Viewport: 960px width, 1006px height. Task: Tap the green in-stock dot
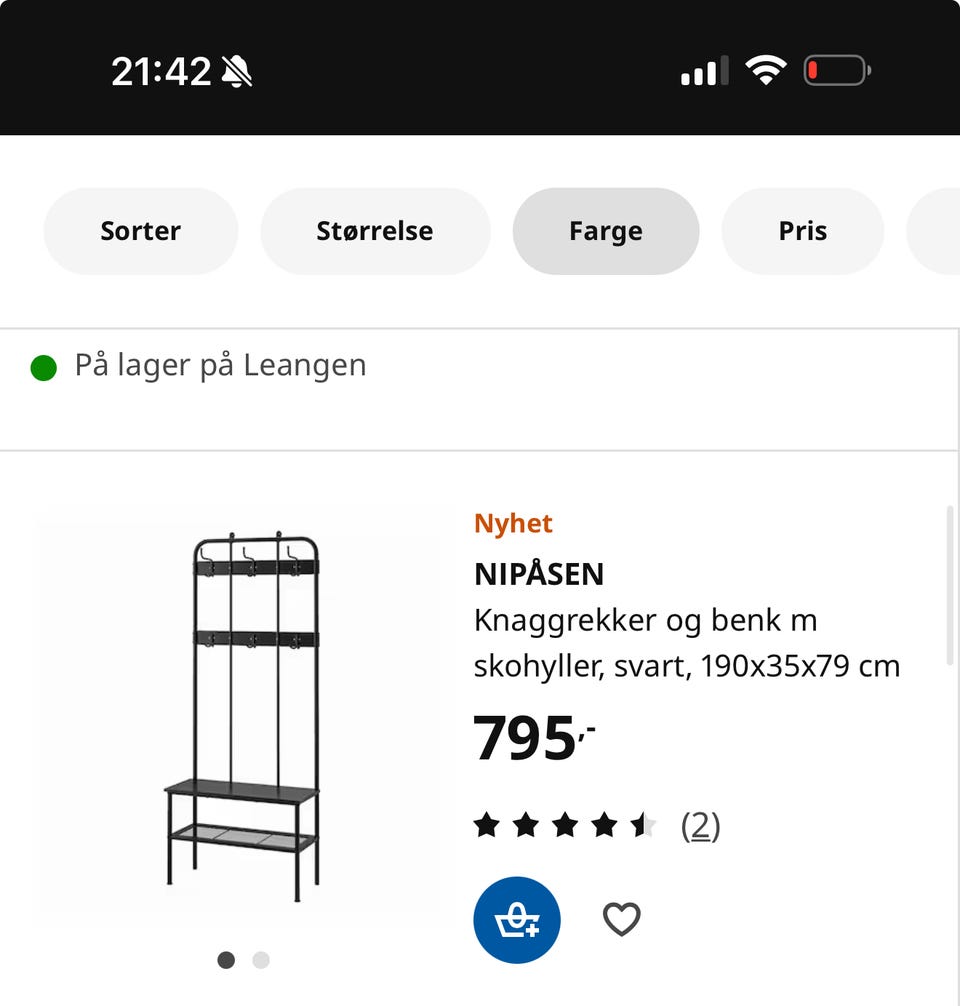(x=44, y=368)
